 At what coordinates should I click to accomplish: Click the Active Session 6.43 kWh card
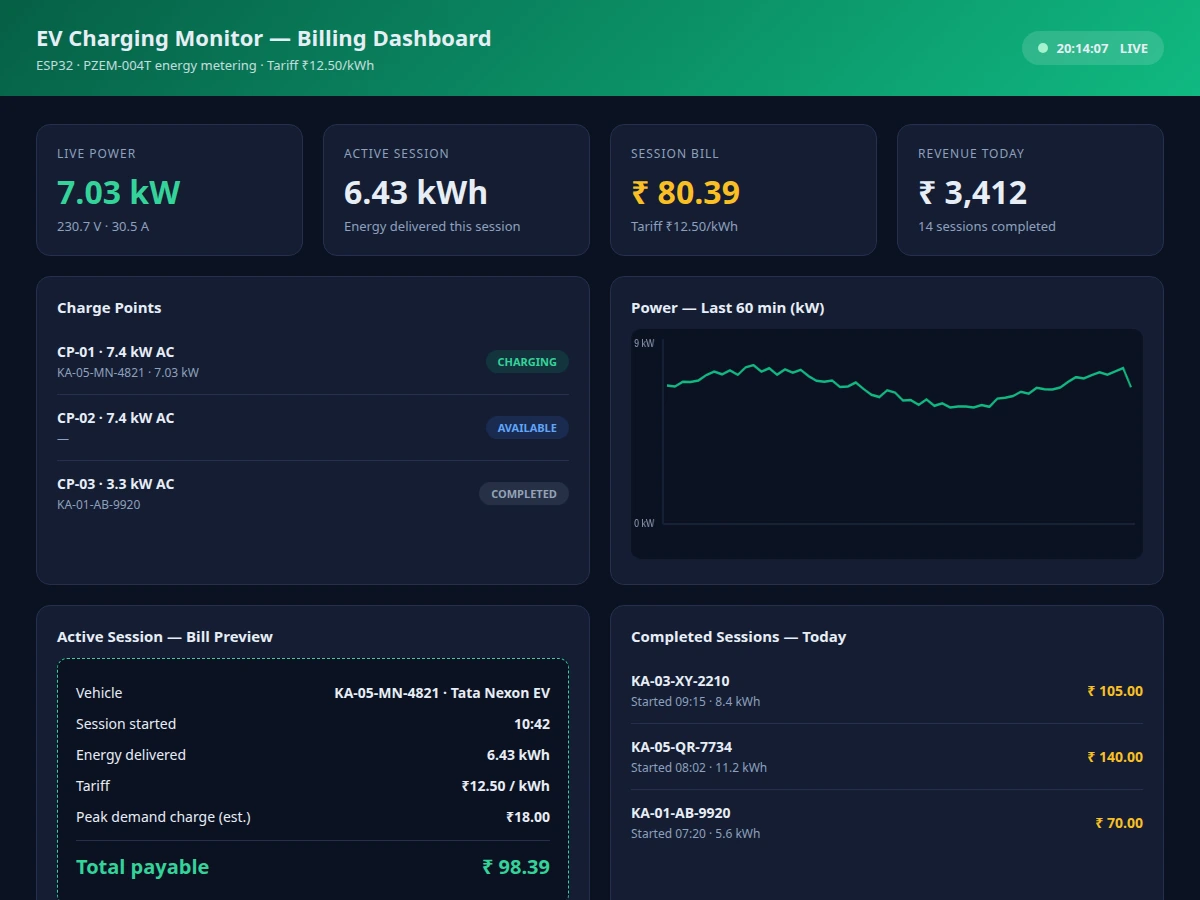click(x=456, y=190)
